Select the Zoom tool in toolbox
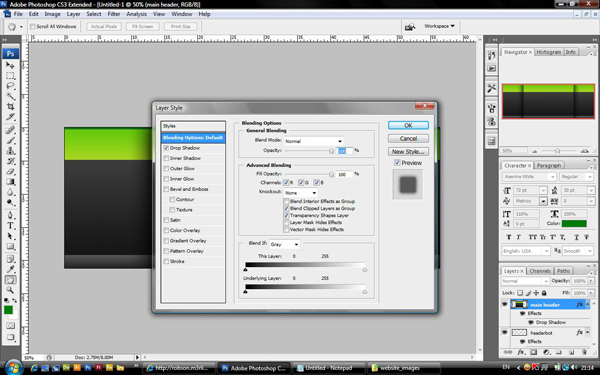Image resolution: width=600 pixels, height=375 pixels. [x=10, y=290]
